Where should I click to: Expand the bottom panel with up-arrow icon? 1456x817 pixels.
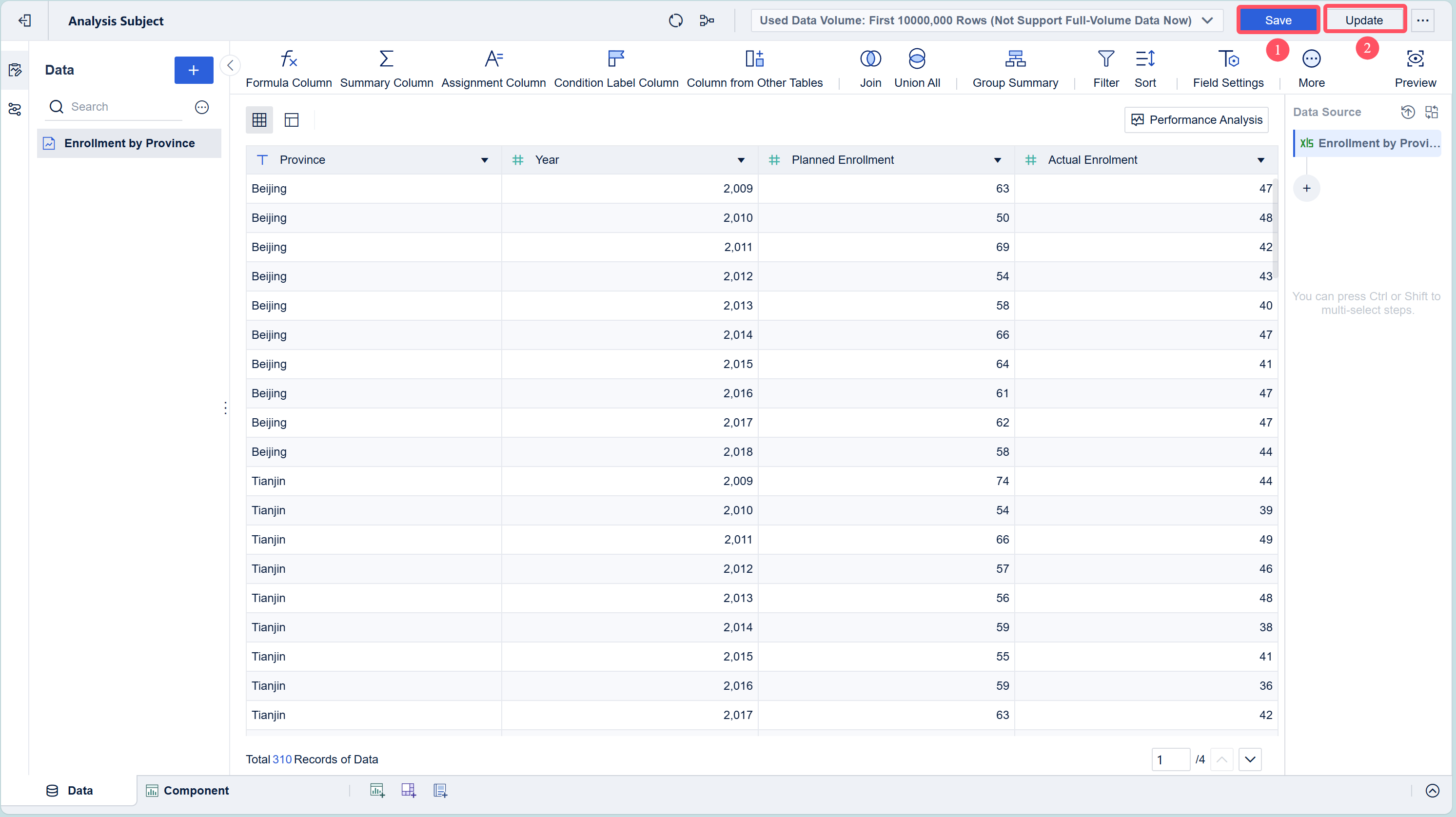(x=1432, y=791)
